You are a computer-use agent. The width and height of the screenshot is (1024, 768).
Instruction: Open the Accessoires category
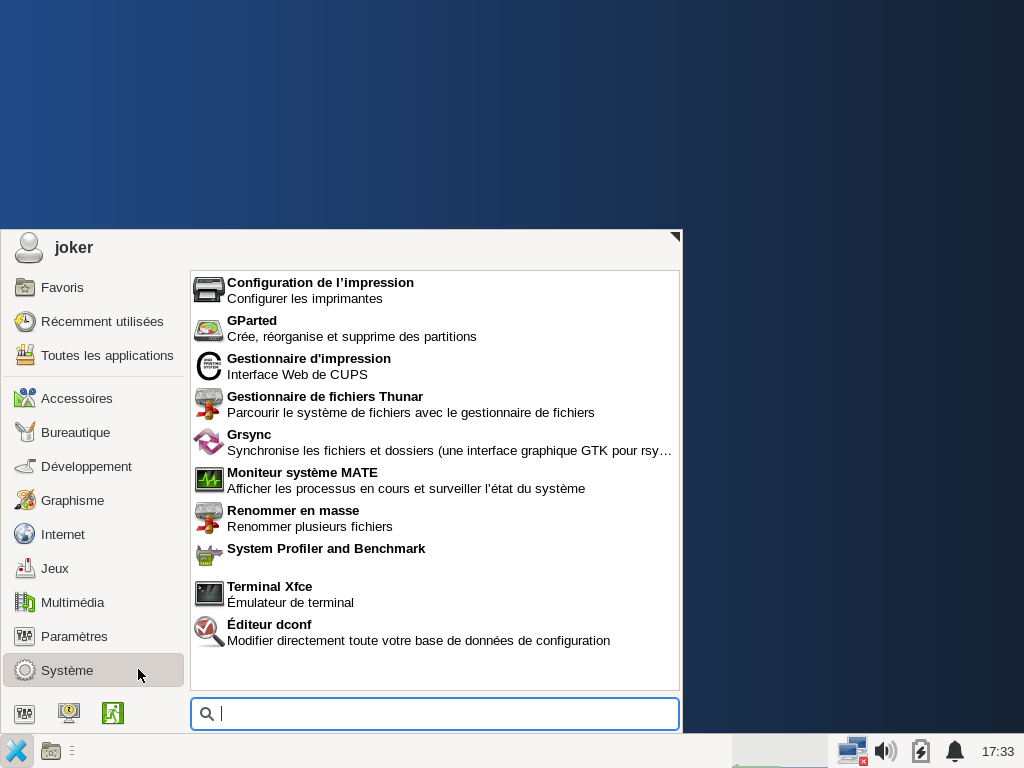tap(93, 398)
